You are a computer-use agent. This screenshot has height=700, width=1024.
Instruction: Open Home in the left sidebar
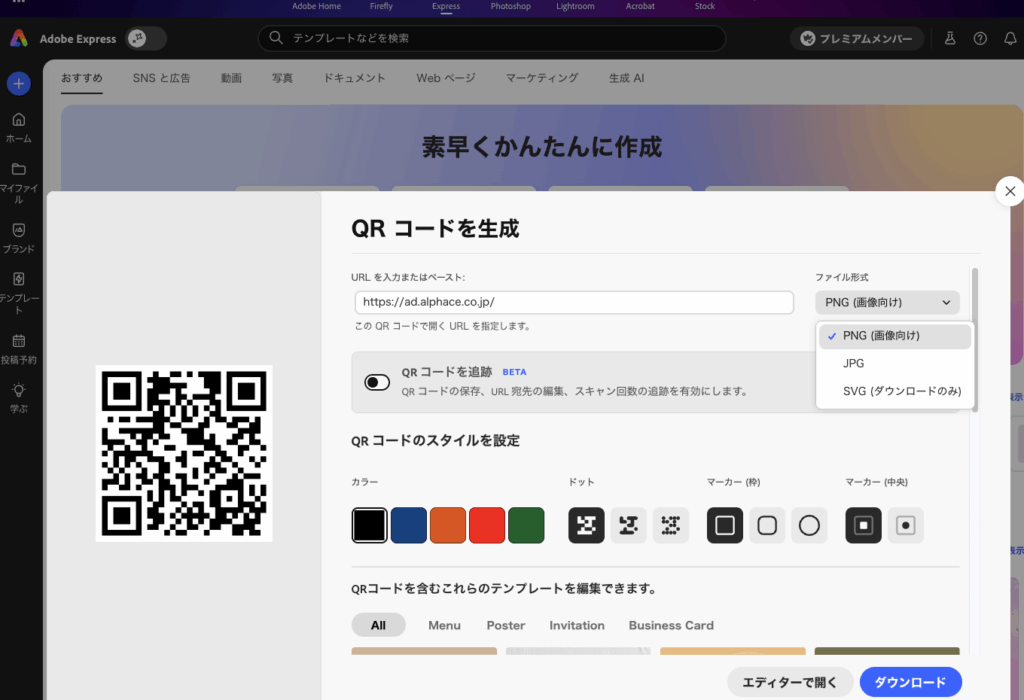click(x=19, y=120)
